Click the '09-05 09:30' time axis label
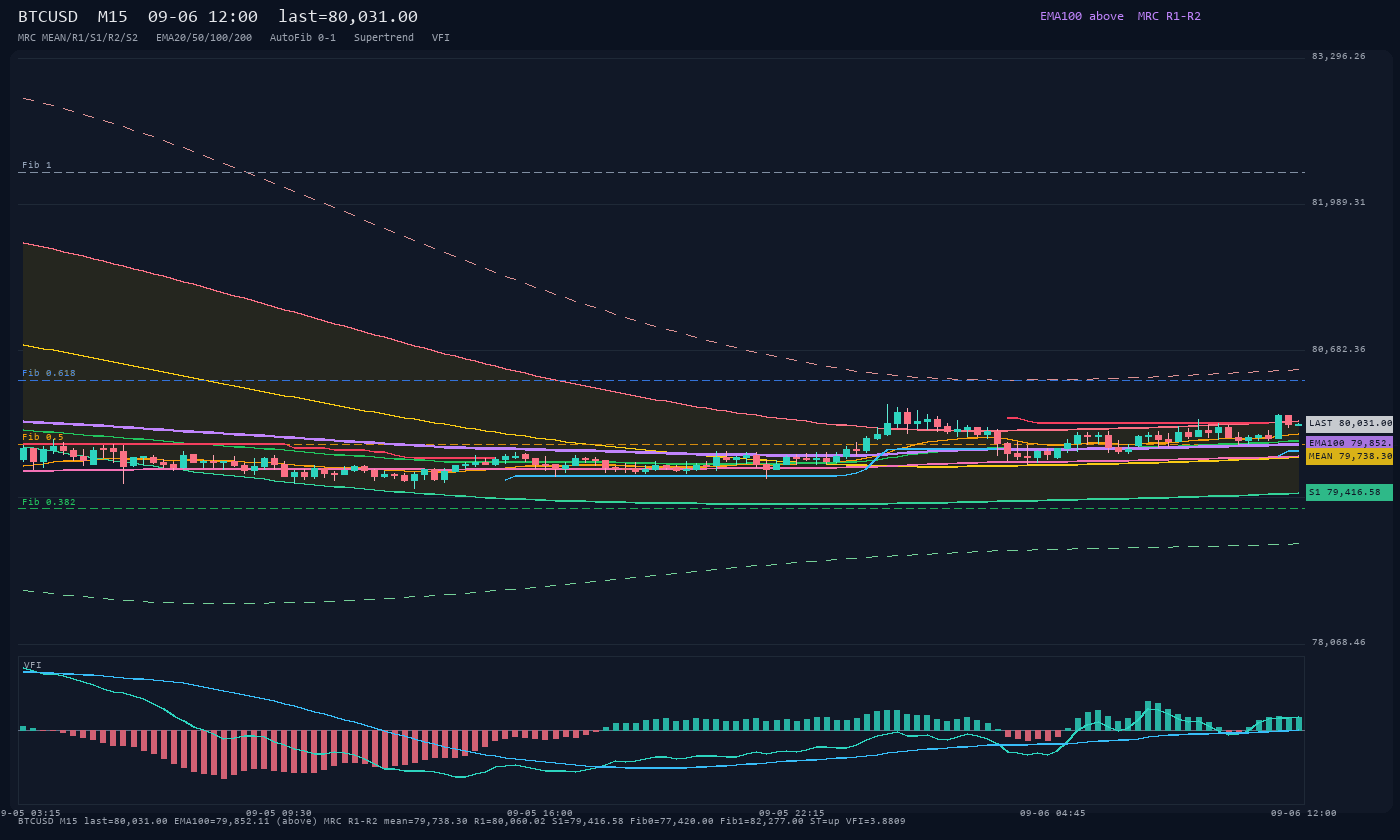The height and width of the screenshot is (840, 1400). (x=279, y=813)
